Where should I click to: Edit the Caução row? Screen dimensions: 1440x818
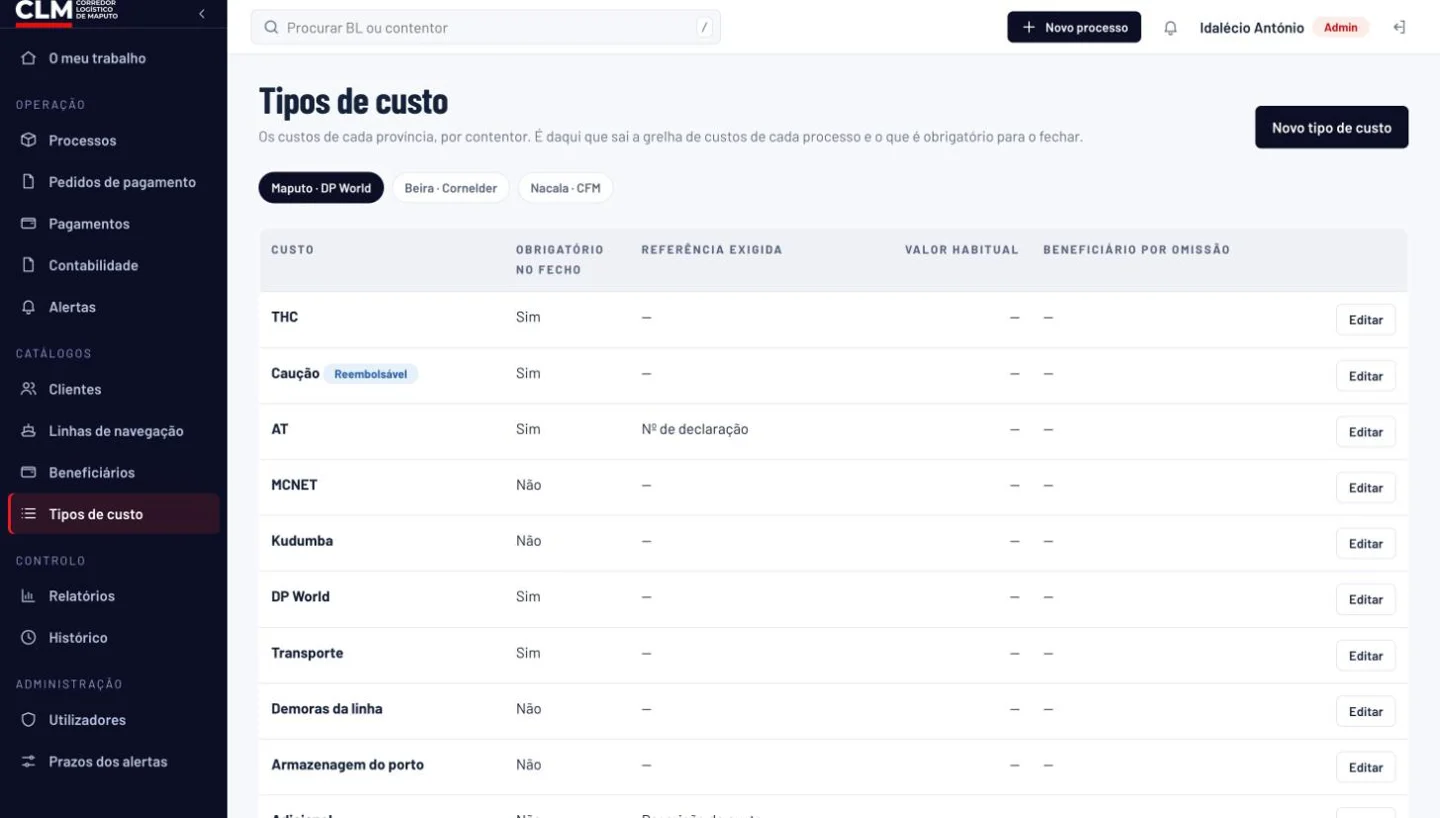click(x=1365, y=376)
